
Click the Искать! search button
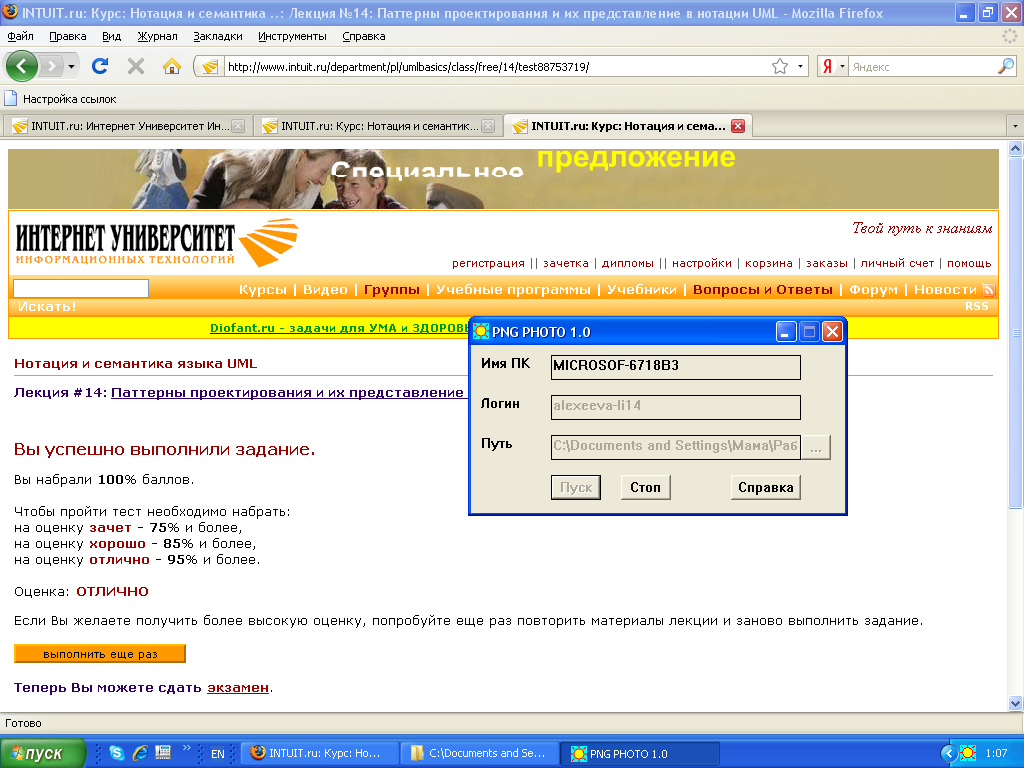[47, 306]
